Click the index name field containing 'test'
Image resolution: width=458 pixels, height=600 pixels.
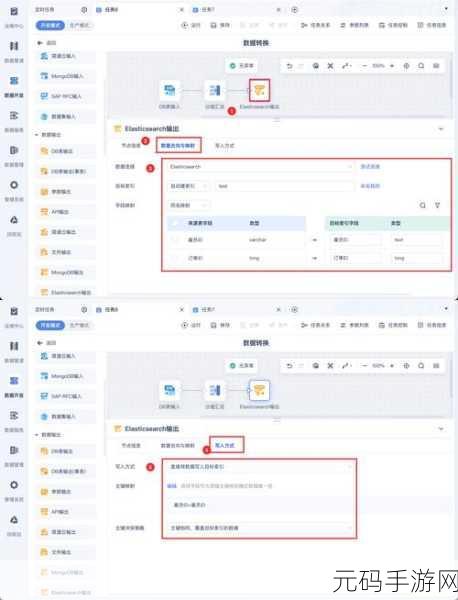point(284,186)
